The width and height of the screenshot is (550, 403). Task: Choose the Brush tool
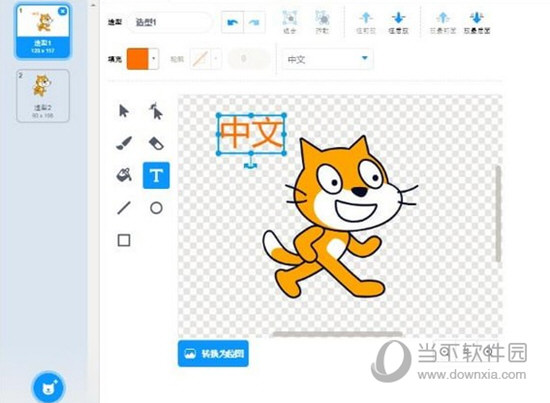point(124,143)
